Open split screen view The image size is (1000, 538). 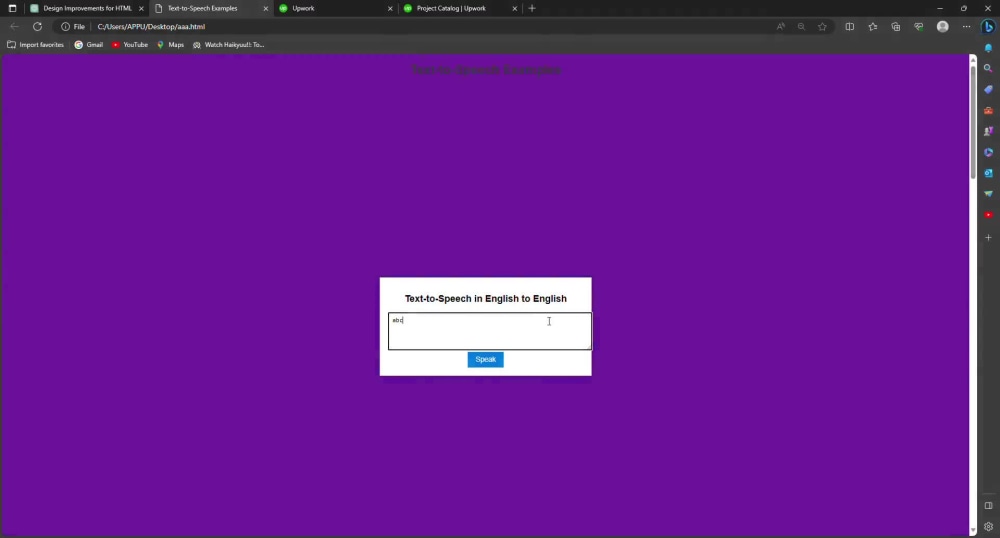click(x=849, y=27)
